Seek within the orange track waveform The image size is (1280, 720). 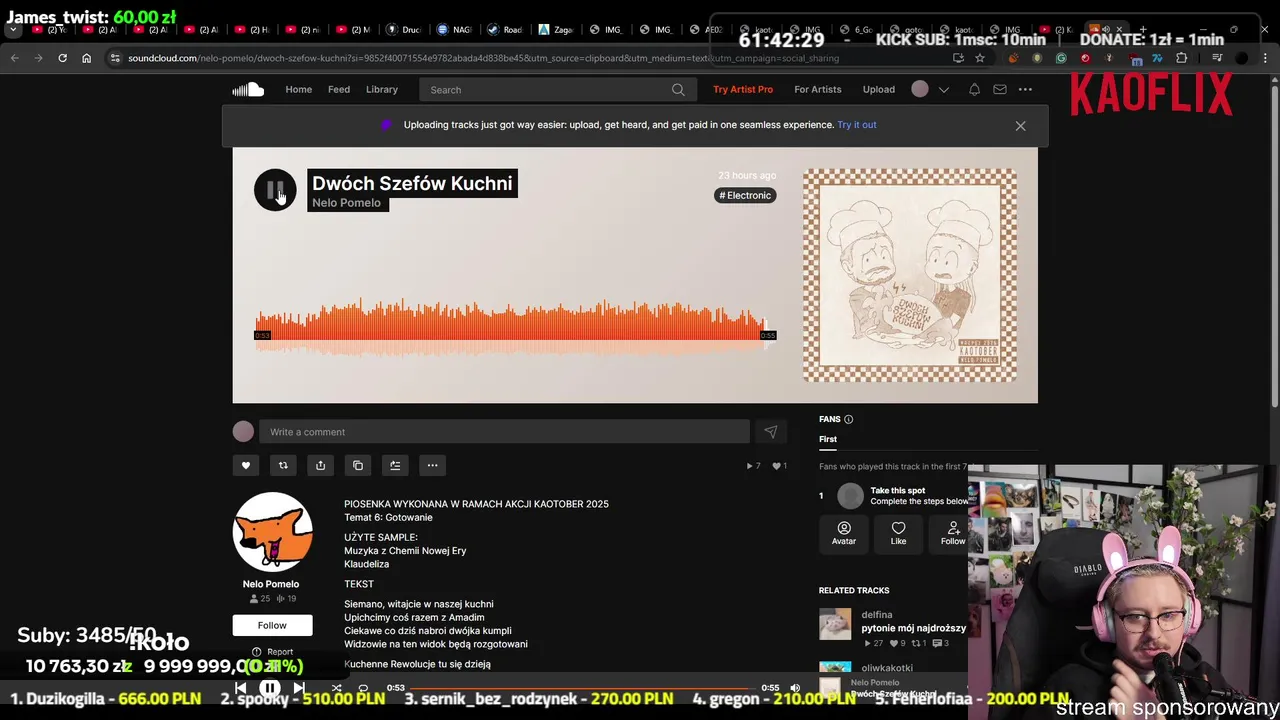(515, 328)
